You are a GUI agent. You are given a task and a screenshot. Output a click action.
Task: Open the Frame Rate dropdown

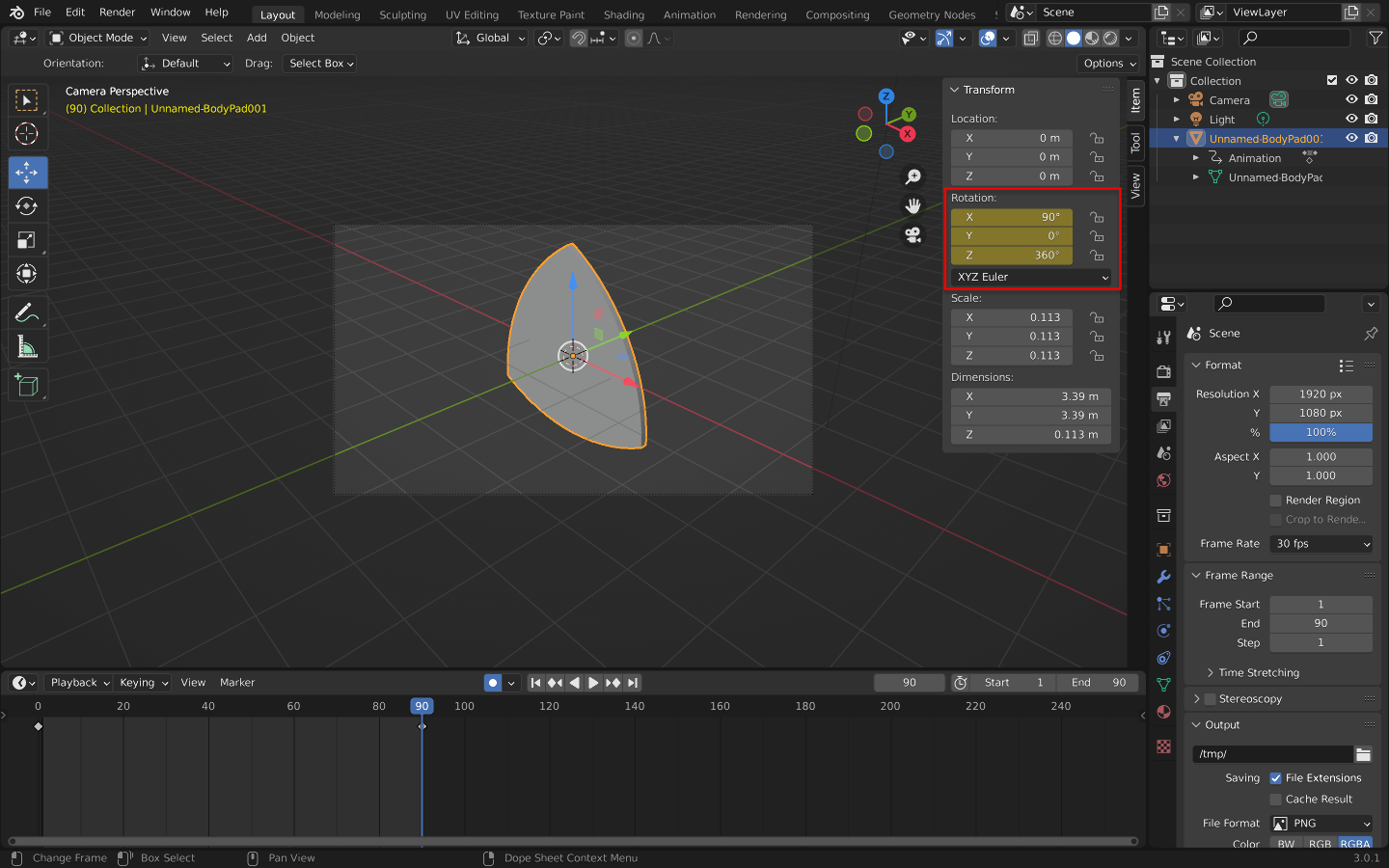click(1321, 543)
